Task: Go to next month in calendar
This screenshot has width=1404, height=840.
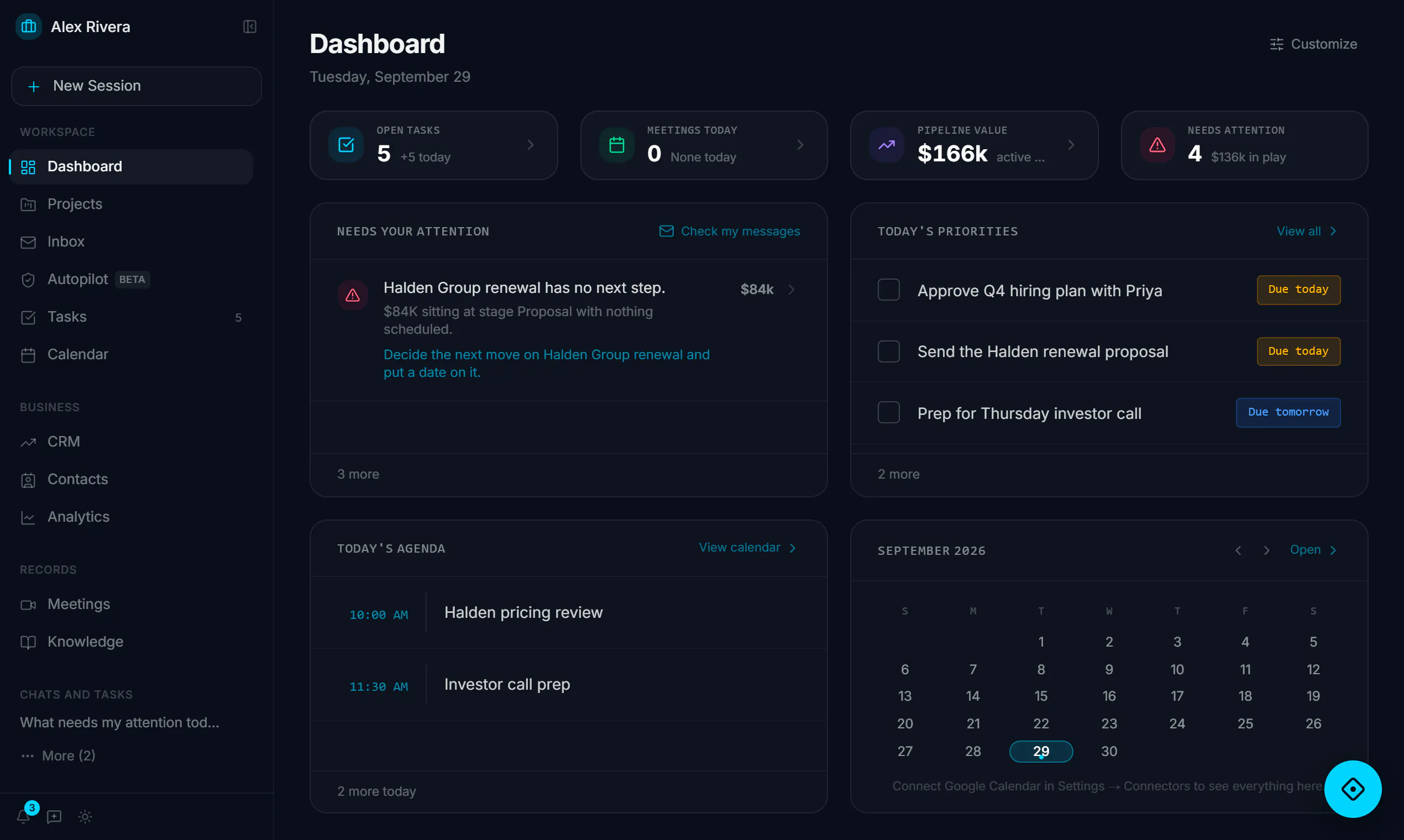Action: click(x=1266, y=550)
